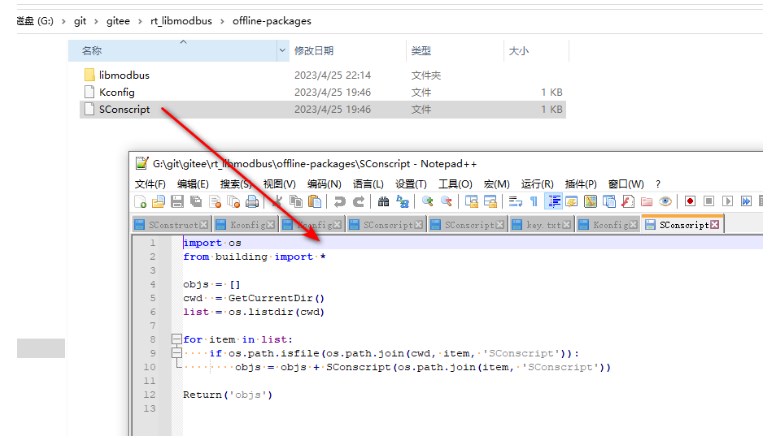Sort files by 修改日期 column header
773x438 pixels.
point(348,50)
